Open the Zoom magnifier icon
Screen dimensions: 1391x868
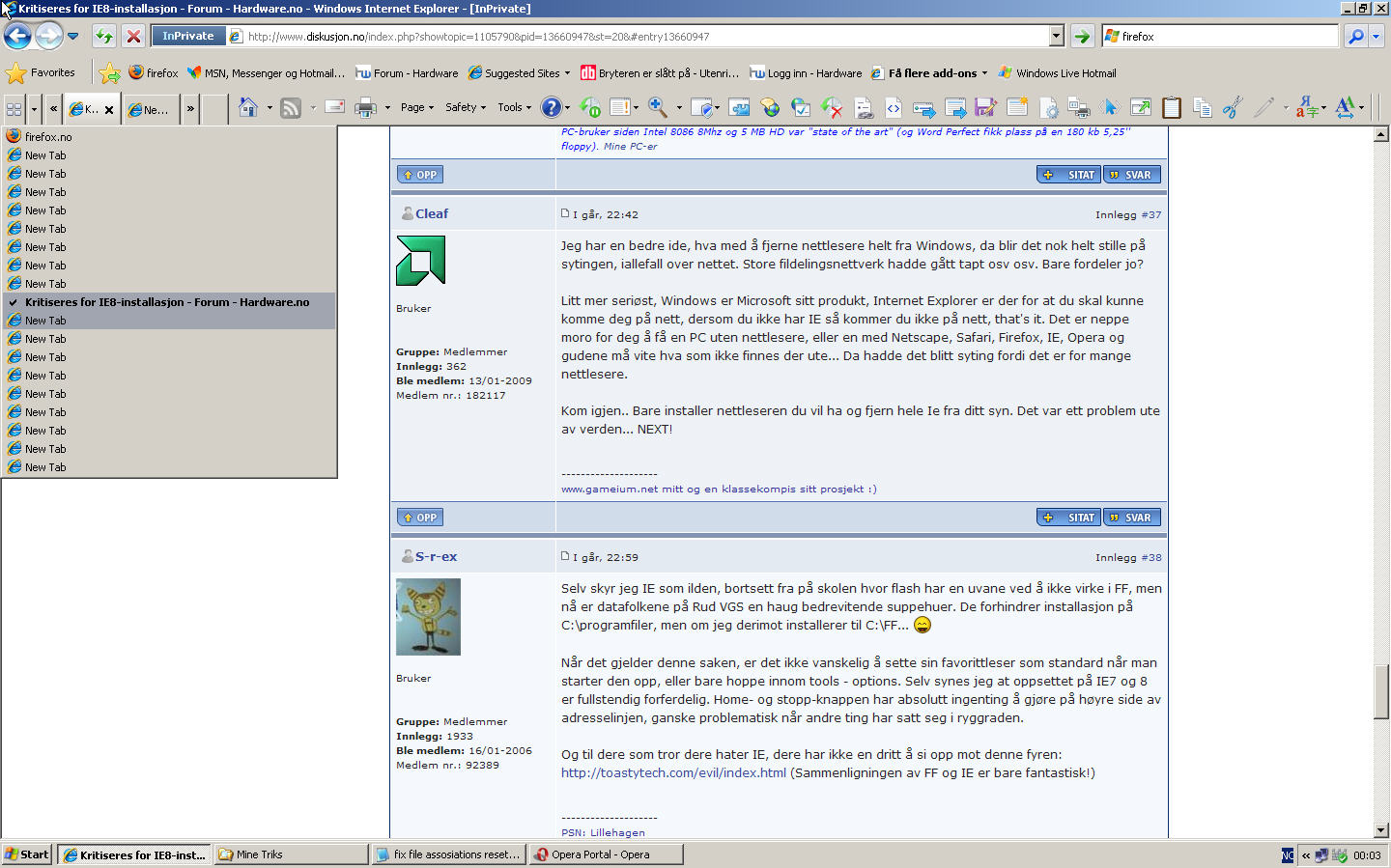click(x=658, y=107)
